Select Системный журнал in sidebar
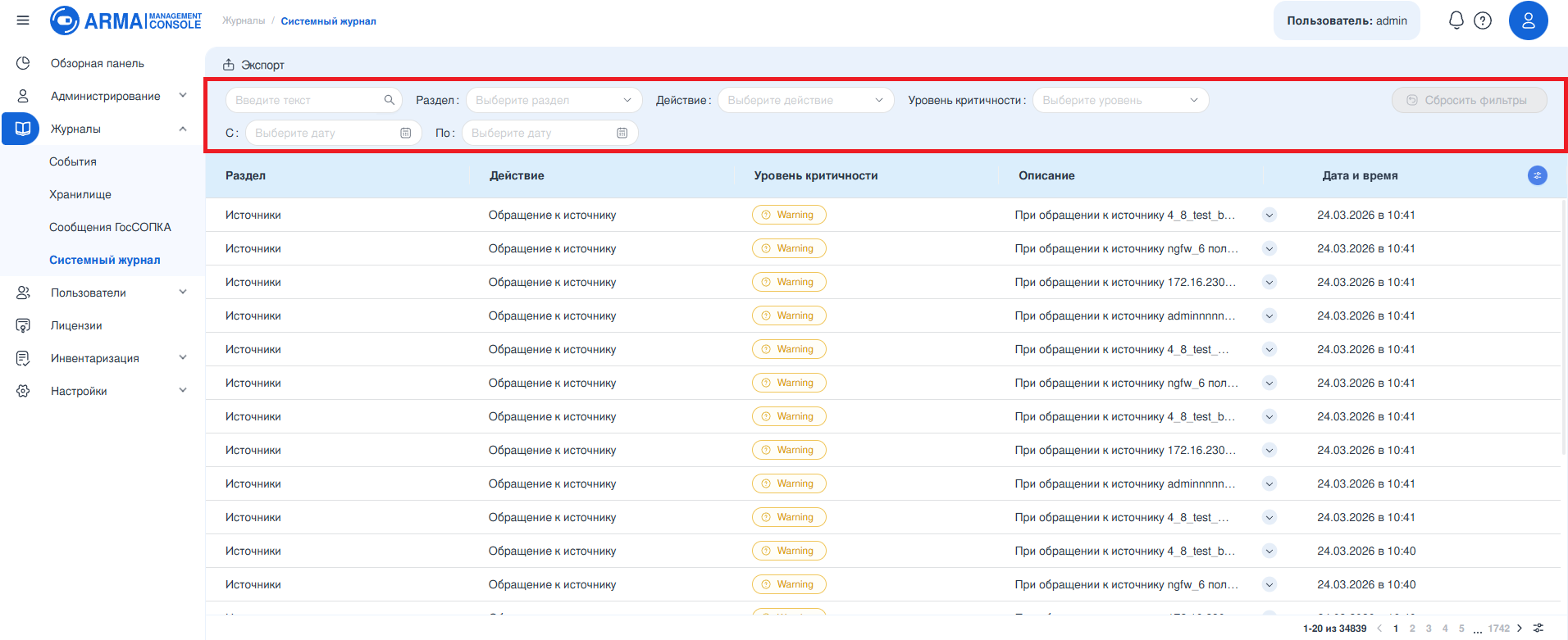 pyautogui.click(x=105, y=260)
